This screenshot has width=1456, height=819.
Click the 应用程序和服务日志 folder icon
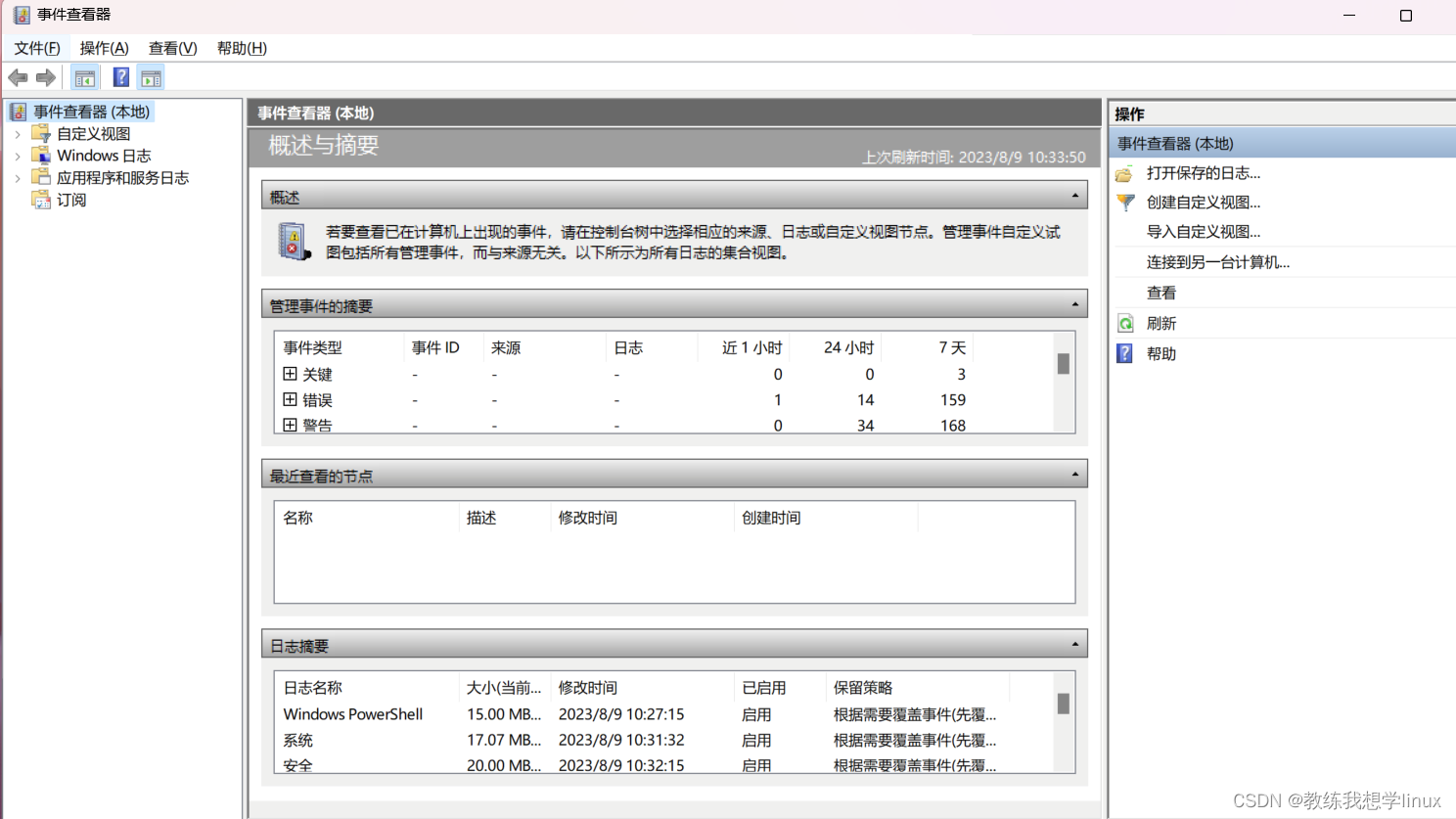coord(41,177)
